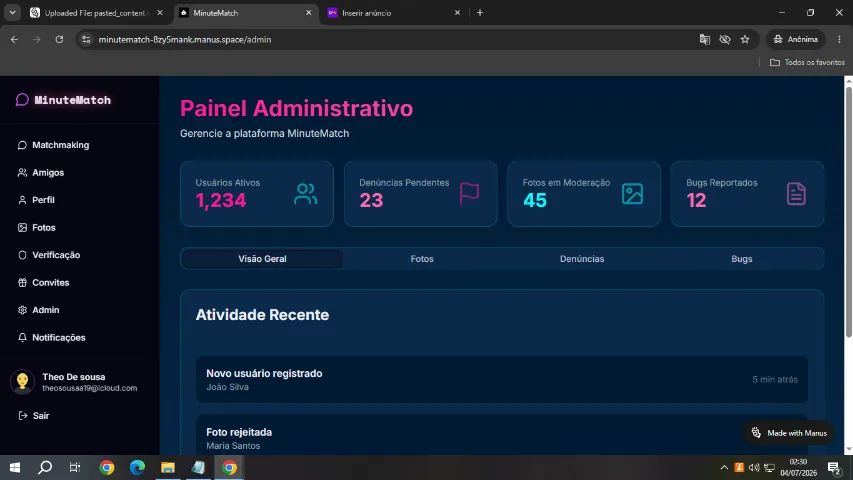Image resolution: width=853 pixels, height=480 pixels.
Task: Show hidden system tray icons
Action: (724, 467)
